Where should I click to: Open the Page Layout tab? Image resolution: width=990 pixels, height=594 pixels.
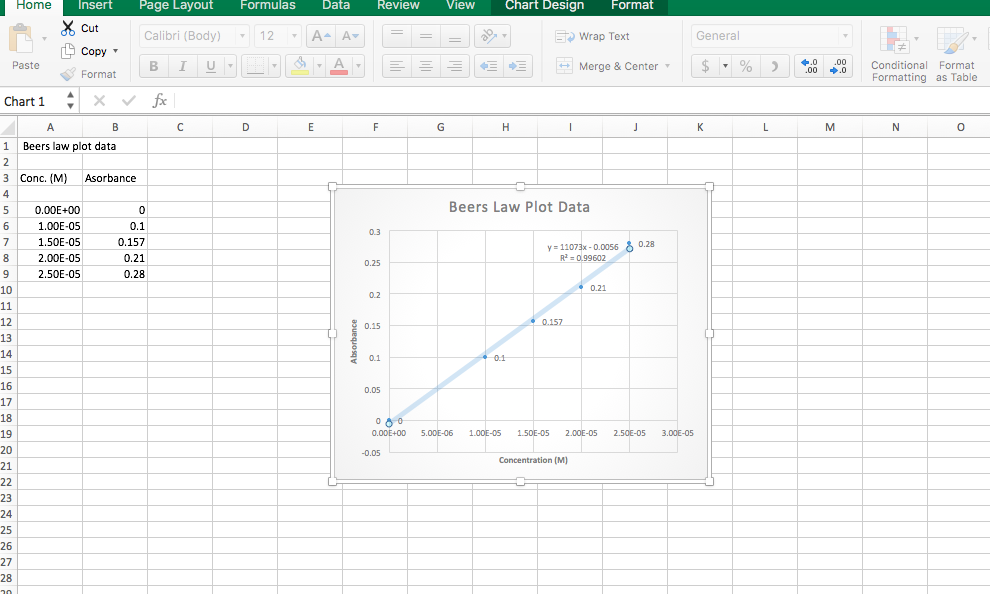click(x=176, y=6)
